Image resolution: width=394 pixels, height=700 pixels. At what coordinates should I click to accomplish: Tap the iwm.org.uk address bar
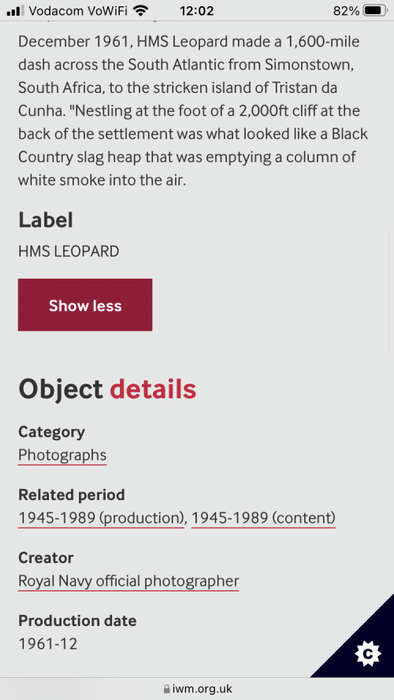pyautogui.click(x=197, y=689)
